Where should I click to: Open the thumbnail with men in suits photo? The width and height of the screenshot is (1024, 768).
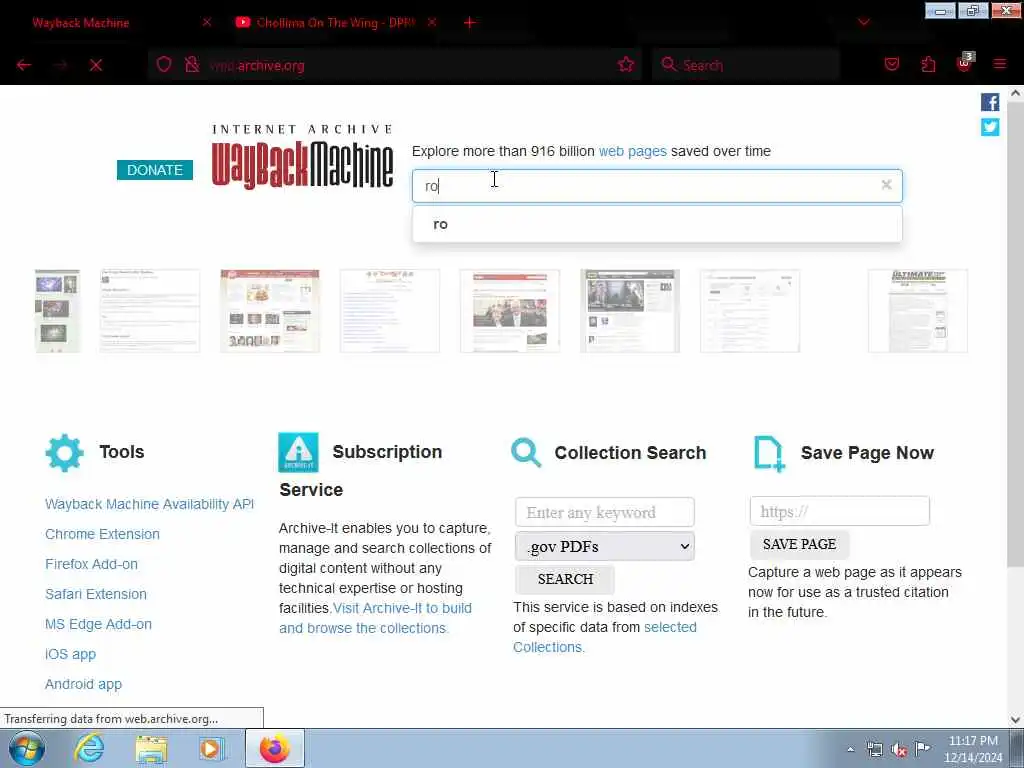[510, 311]
